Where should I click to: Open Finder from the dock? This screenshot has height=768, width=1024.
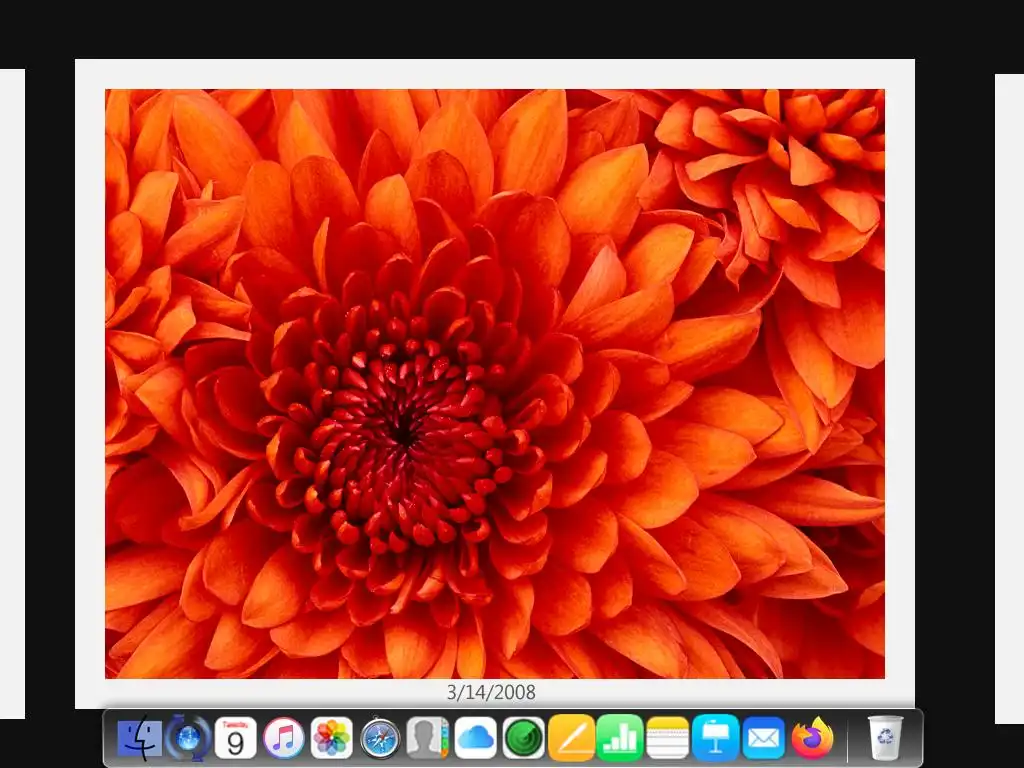tap(140, 739)
